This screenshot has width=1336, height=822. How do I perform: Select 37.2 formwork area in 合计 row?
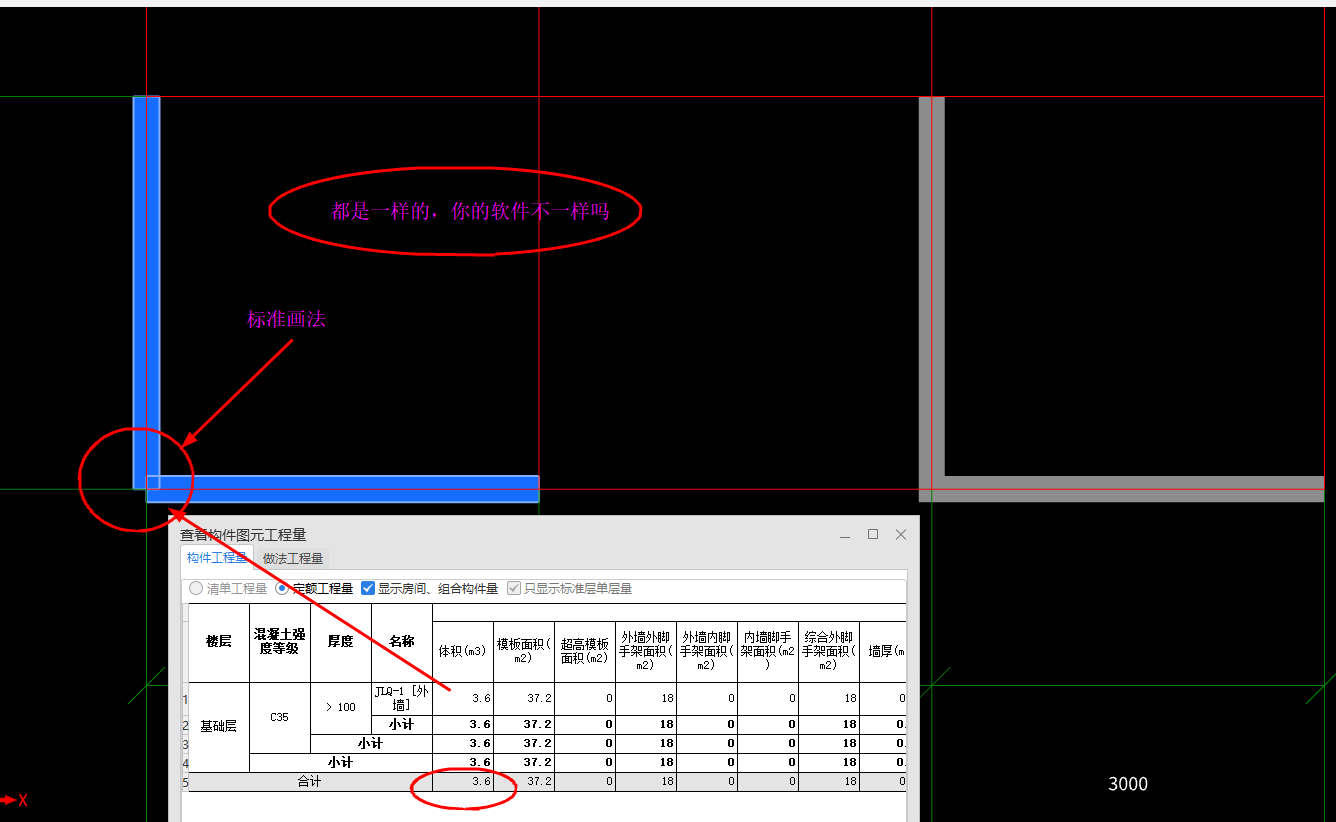pyautogui.click(x=524, y=781)
